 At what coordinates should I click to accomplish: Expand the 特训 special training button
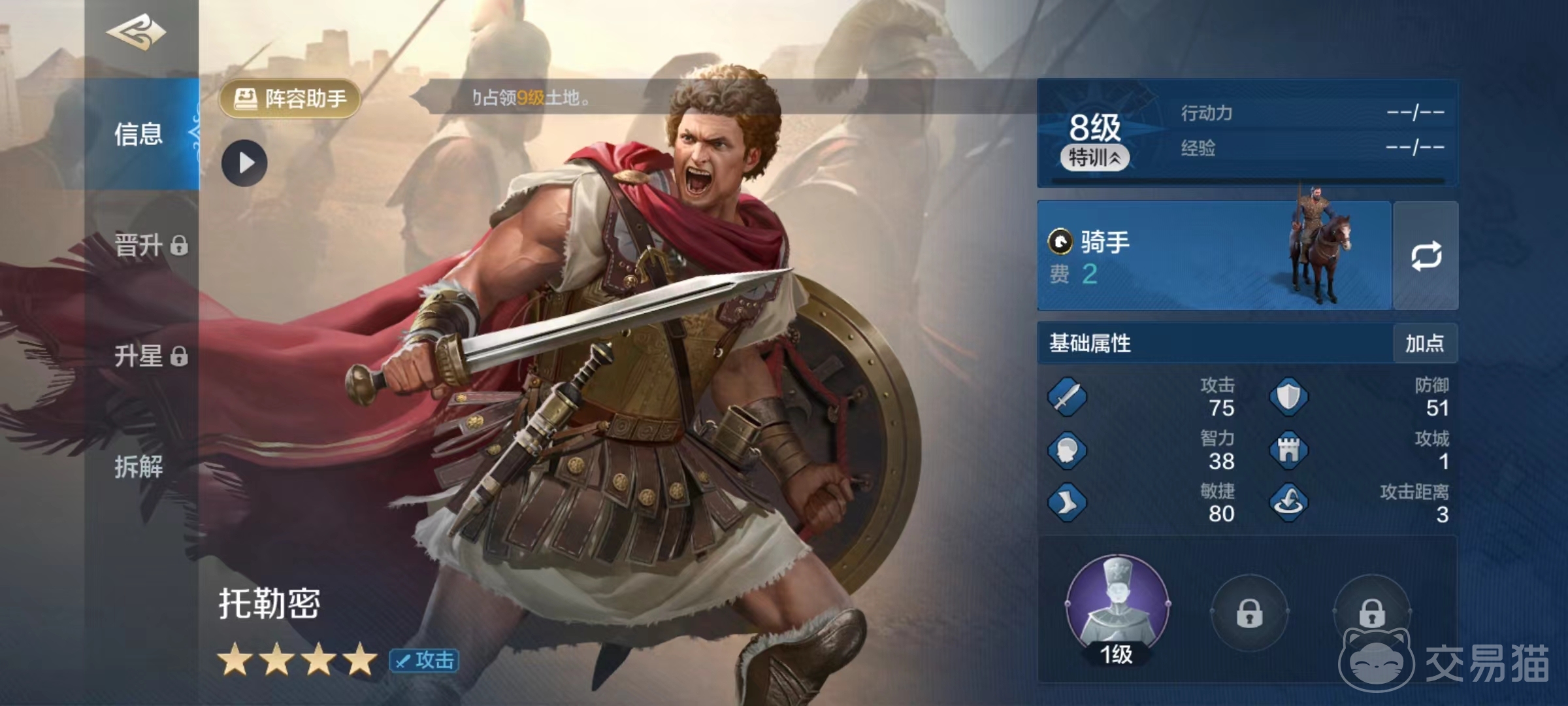tap(1095, 158)
